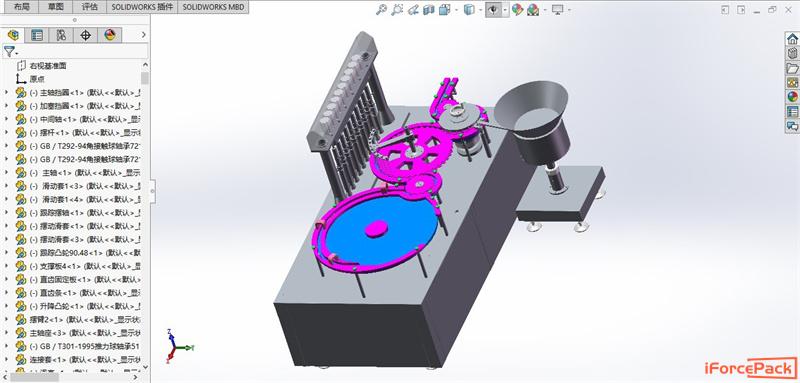Open the ConfigurationManager tab icon
This screenshot has width=800, height=383.
tap(61, 35)
